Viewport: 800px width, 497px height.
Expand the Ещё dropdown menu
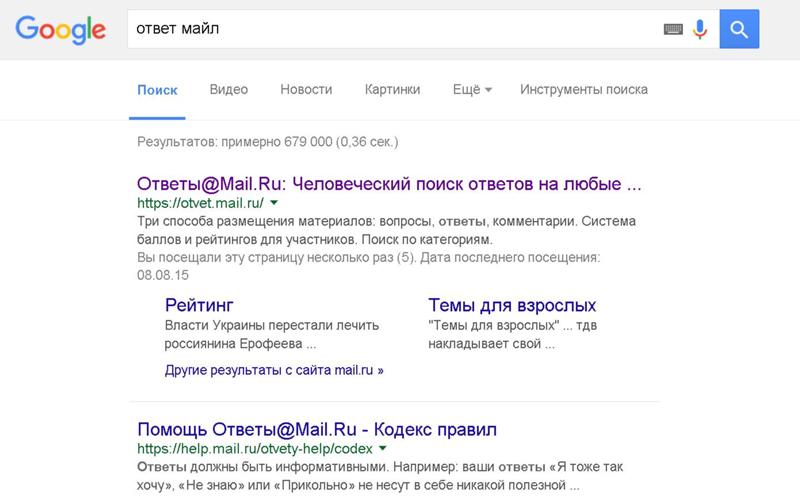[x=472, y=90]
